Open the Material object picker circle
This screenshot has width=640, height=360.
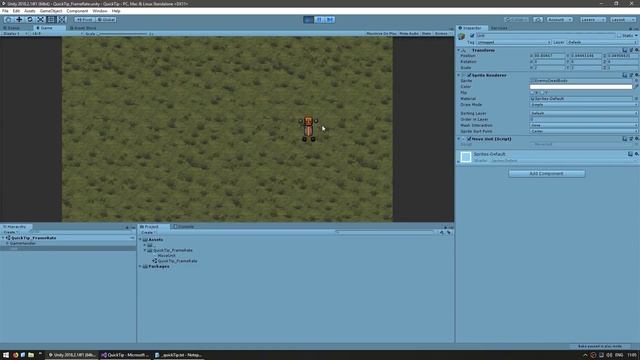click(x=636, y=99)
